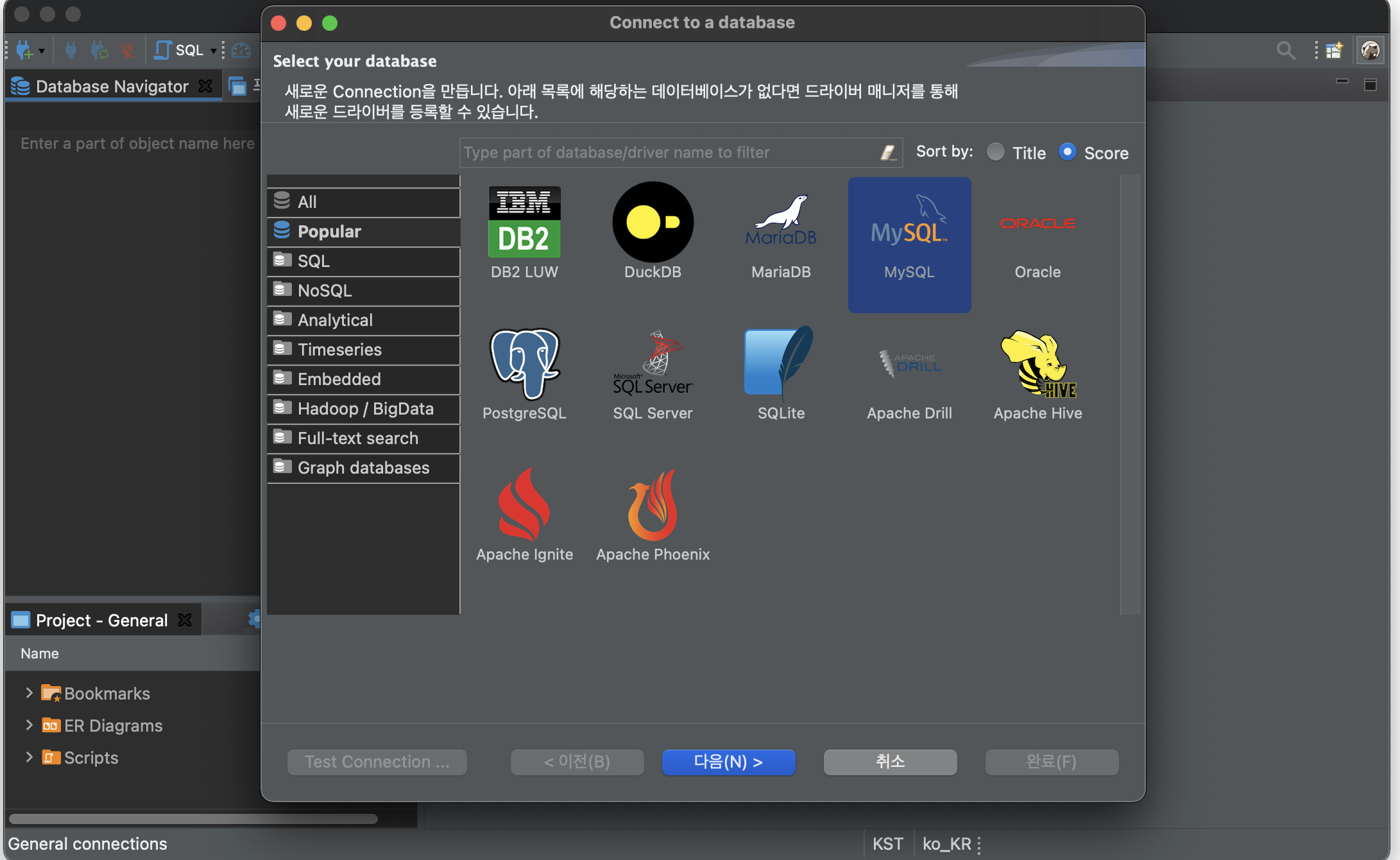Click the filter clear eraser icon

click(888, 153)
